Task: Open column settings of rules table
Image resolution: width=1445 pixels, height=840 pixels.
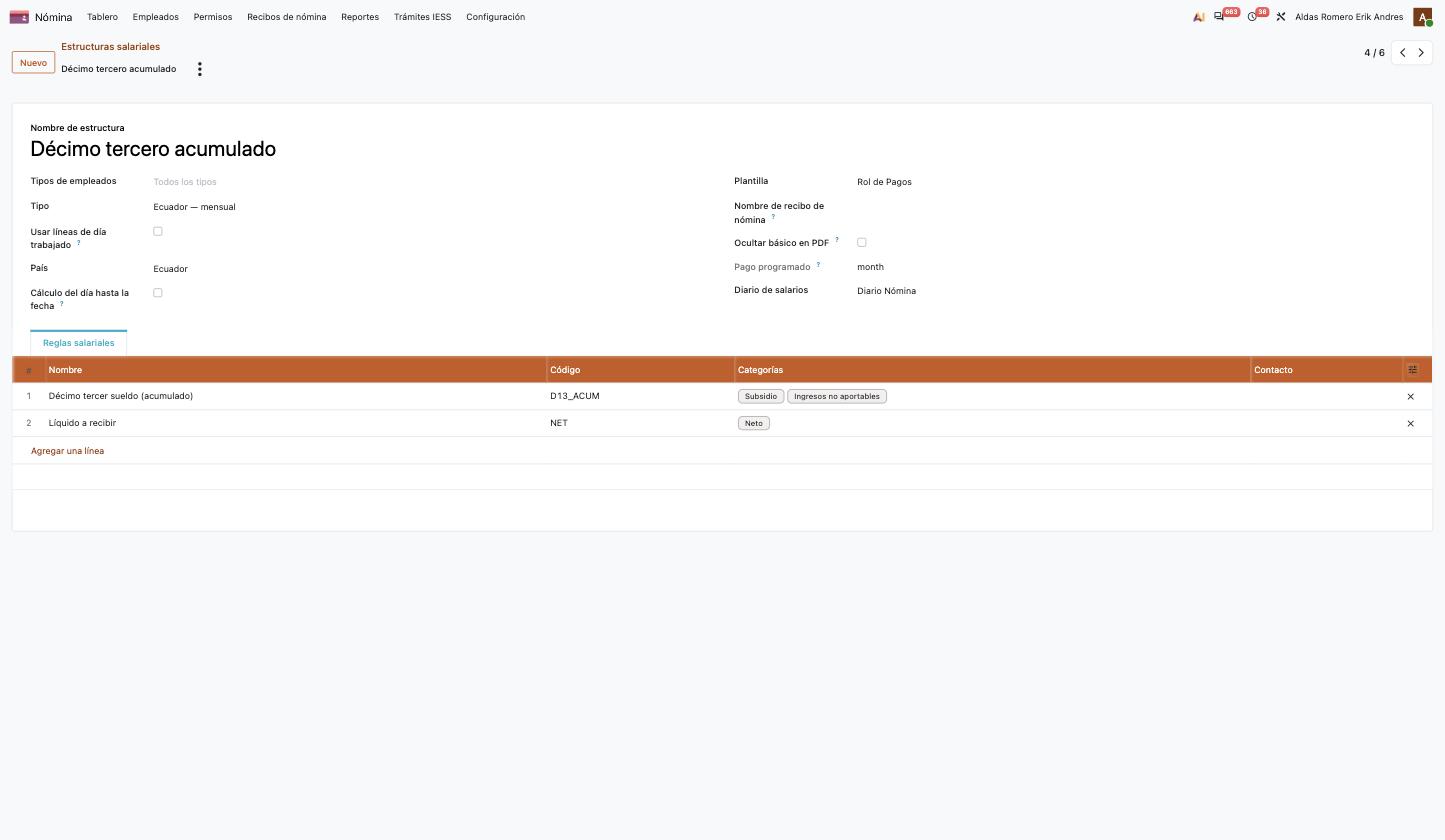Action: 1412,370
